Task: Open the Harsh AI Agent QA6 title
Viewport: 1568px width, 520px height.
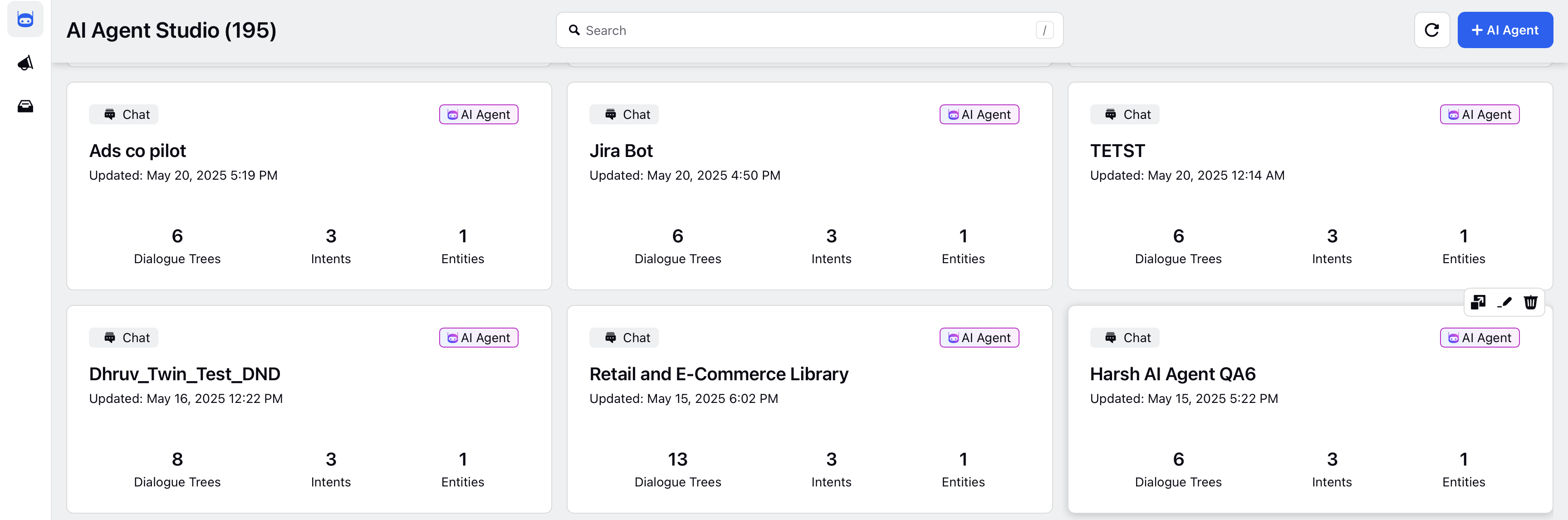Action: pos(1172,374)
